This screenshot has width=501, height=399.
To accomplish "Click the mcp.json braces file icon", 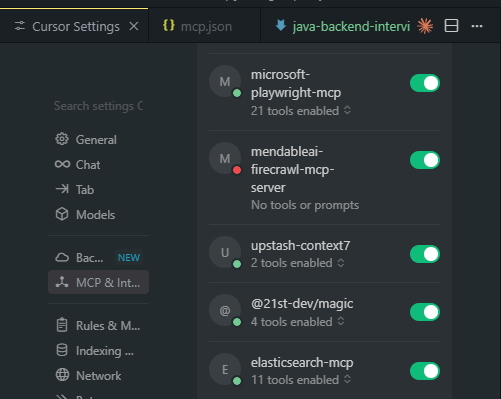I will pos(169,25).
